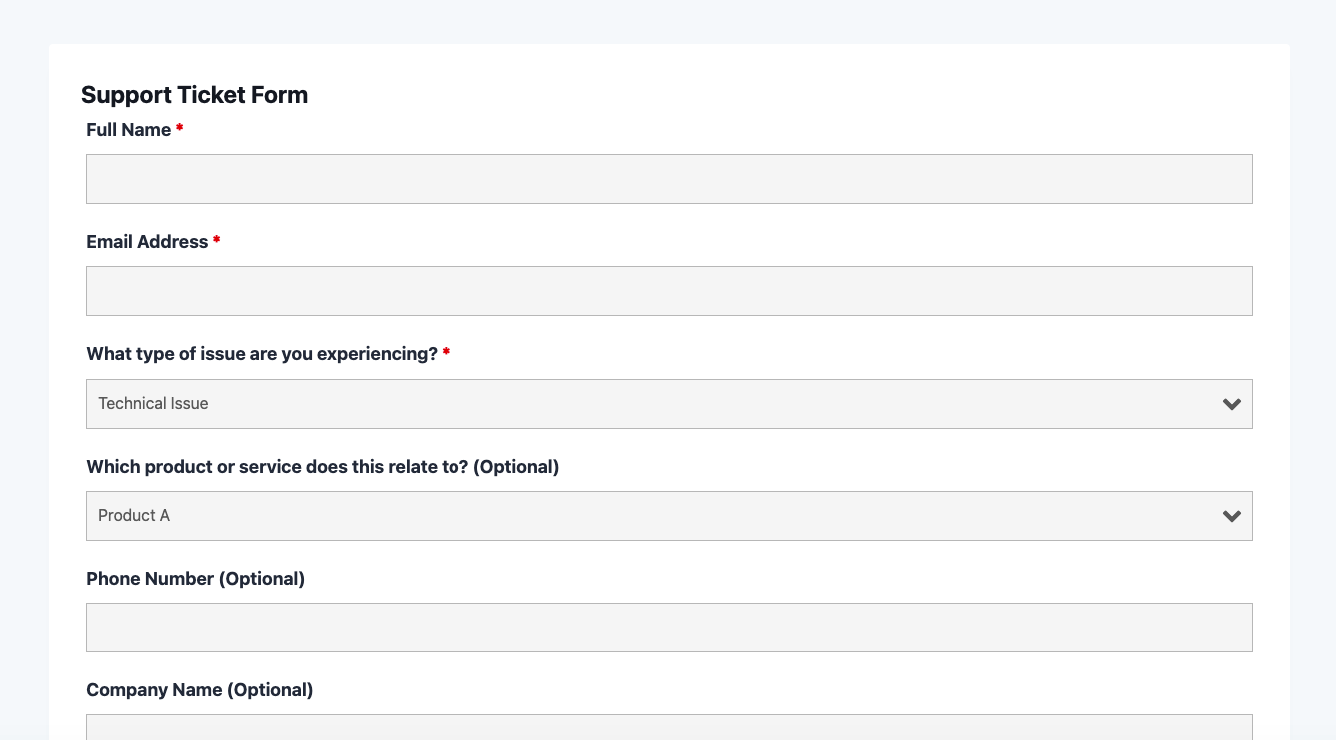Image resolution: width=1336 pixels, height=740 pixels.
Task: Click the product or service question label
Action: (x=322, y=467)
